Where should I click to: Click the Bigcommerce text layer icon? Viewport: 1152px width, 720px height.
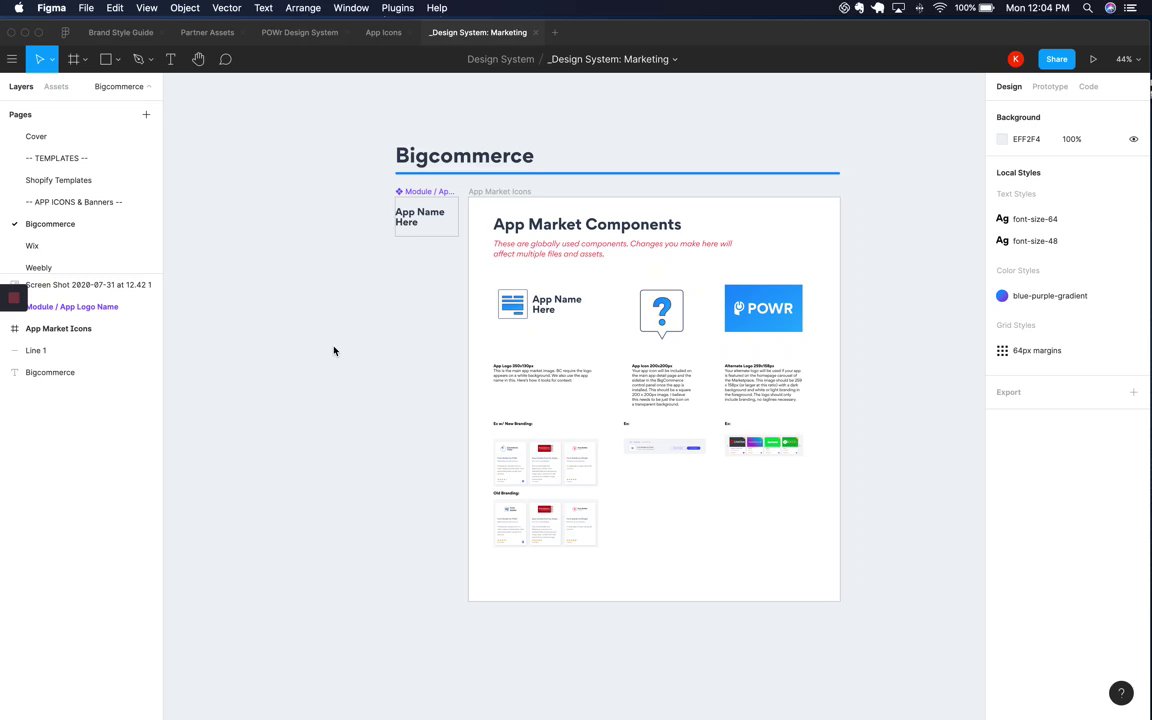tap(15, 372)
